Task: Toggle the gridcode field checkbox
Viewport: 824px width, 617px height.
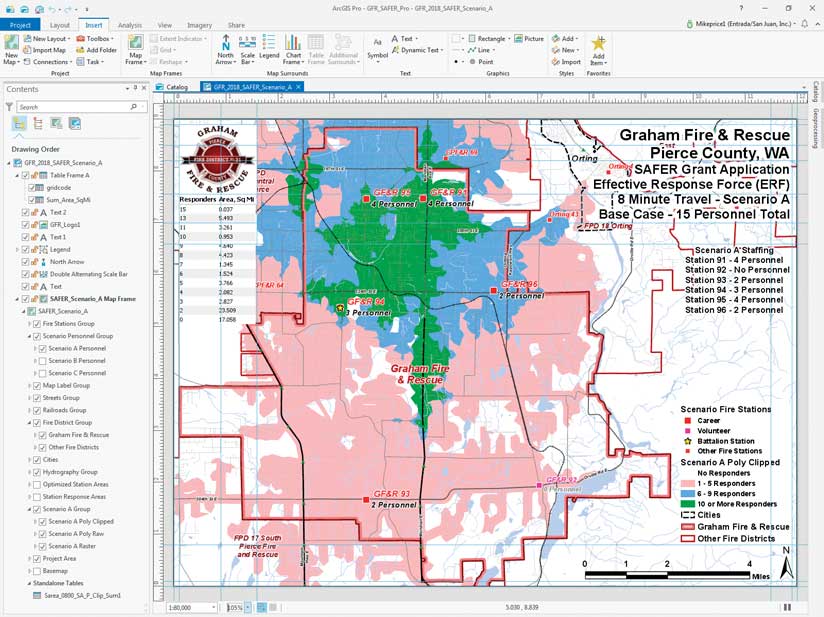Action: pyautogui.click(x=32, y=188)
